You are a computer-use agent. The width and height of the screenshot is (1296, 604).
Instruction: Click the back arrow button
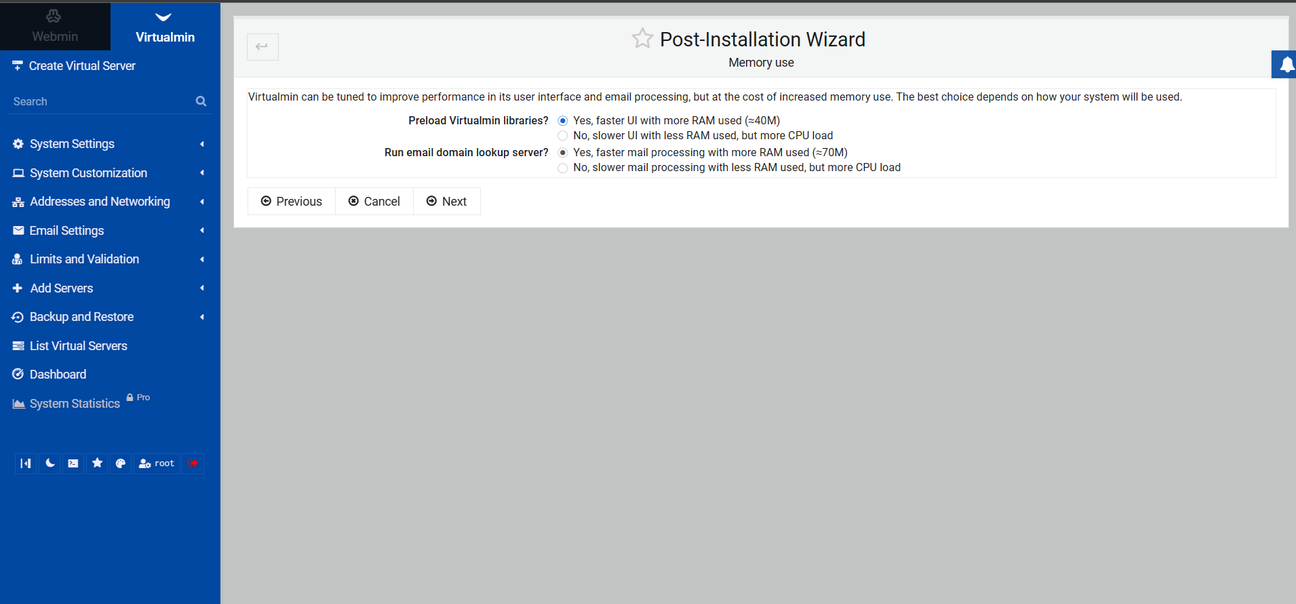[263, 46]
